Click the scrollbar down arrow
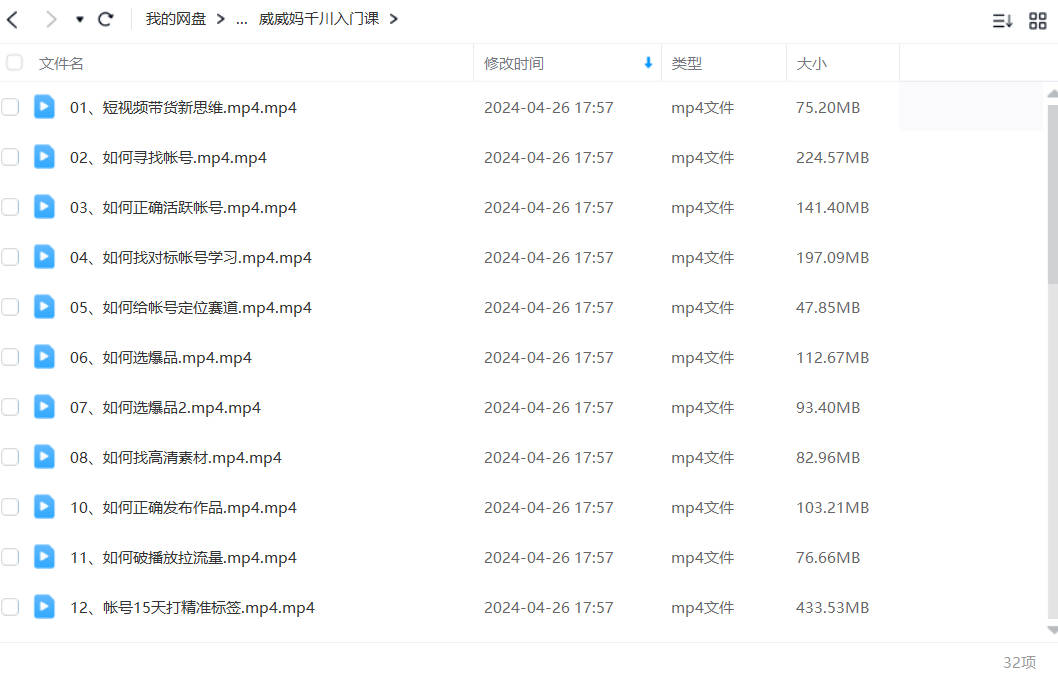 click(x=1053, y=630)
